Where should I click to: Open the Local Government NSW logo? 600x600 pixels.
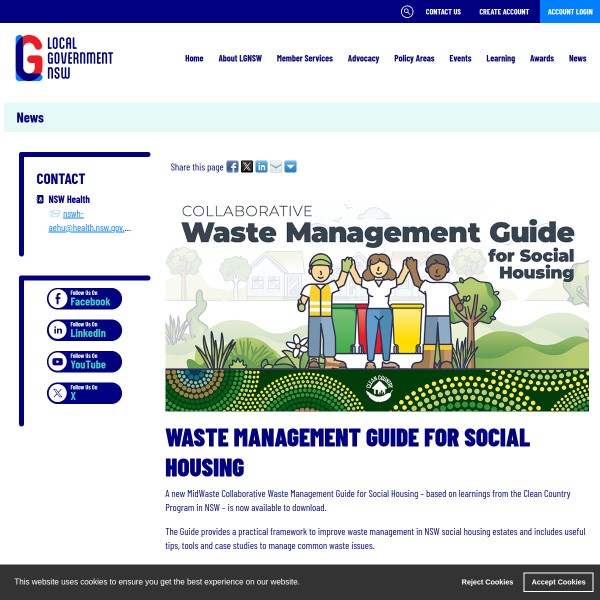(64, 58)
